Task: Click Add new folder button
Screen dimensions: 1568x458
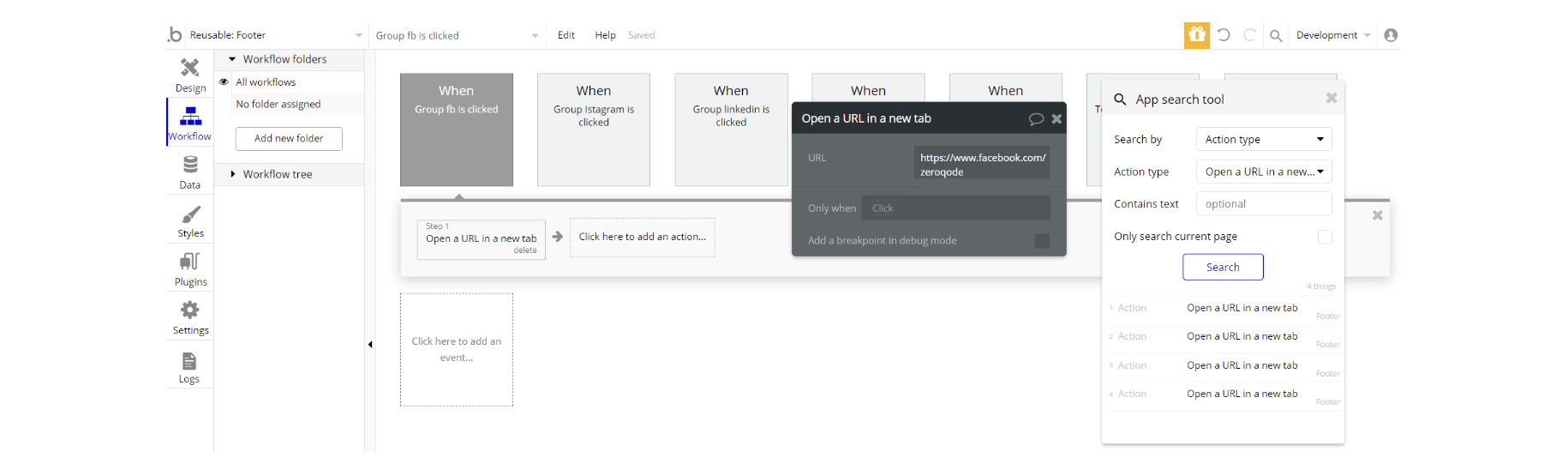Action: coord(289,139)
